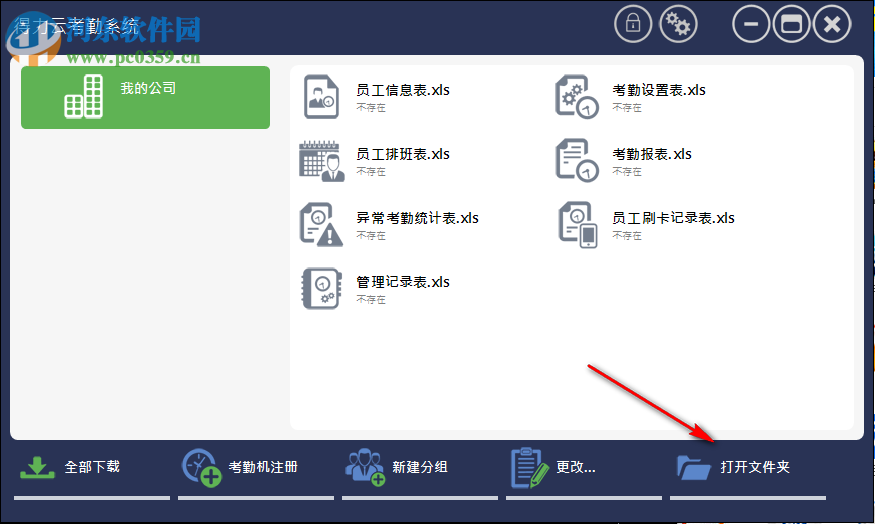This screenshot has width=875, height=524.
Task: Click the 考勤机注册 clock-plus icon
Action: point(201,468)
